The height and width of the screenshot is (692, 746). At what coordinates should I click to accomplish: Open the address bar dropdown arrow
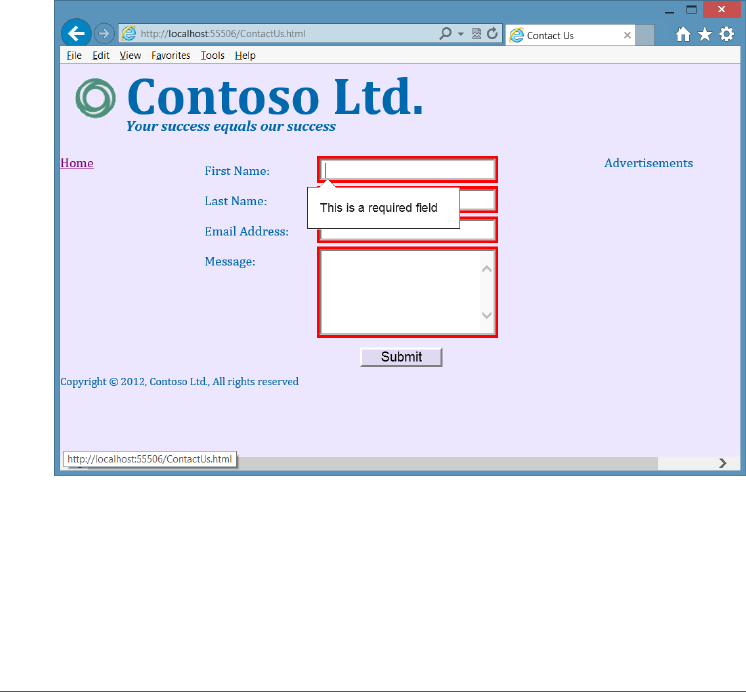tap(461, 34)
